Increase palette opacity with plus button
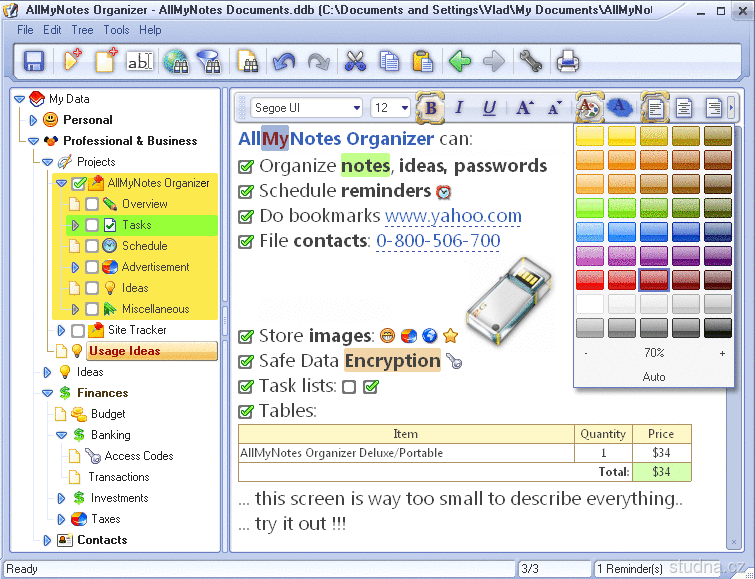The height and width of the screenshot is (579, 755). (x=722, y=353)
